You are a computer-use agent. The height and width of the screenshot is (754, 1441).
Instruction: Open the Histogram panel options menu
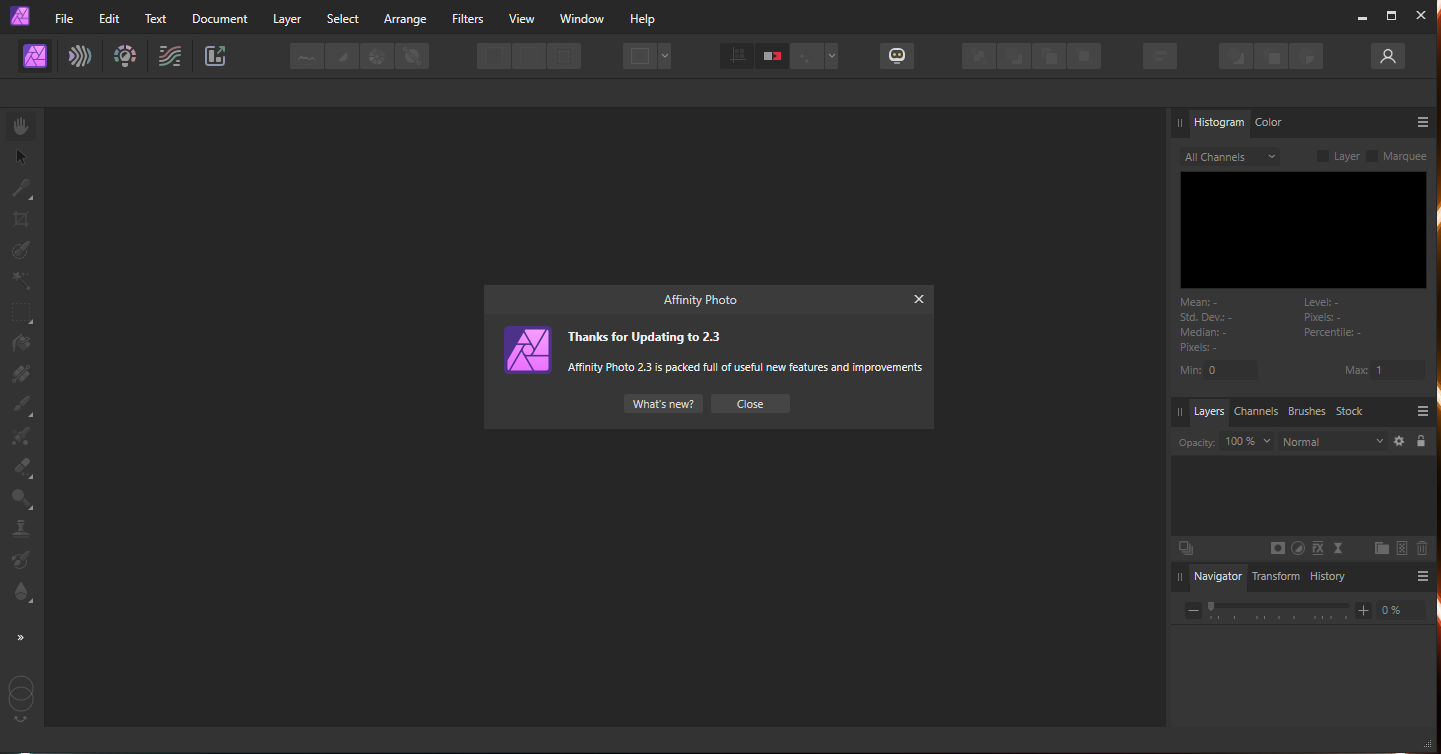pos(1423,122)
